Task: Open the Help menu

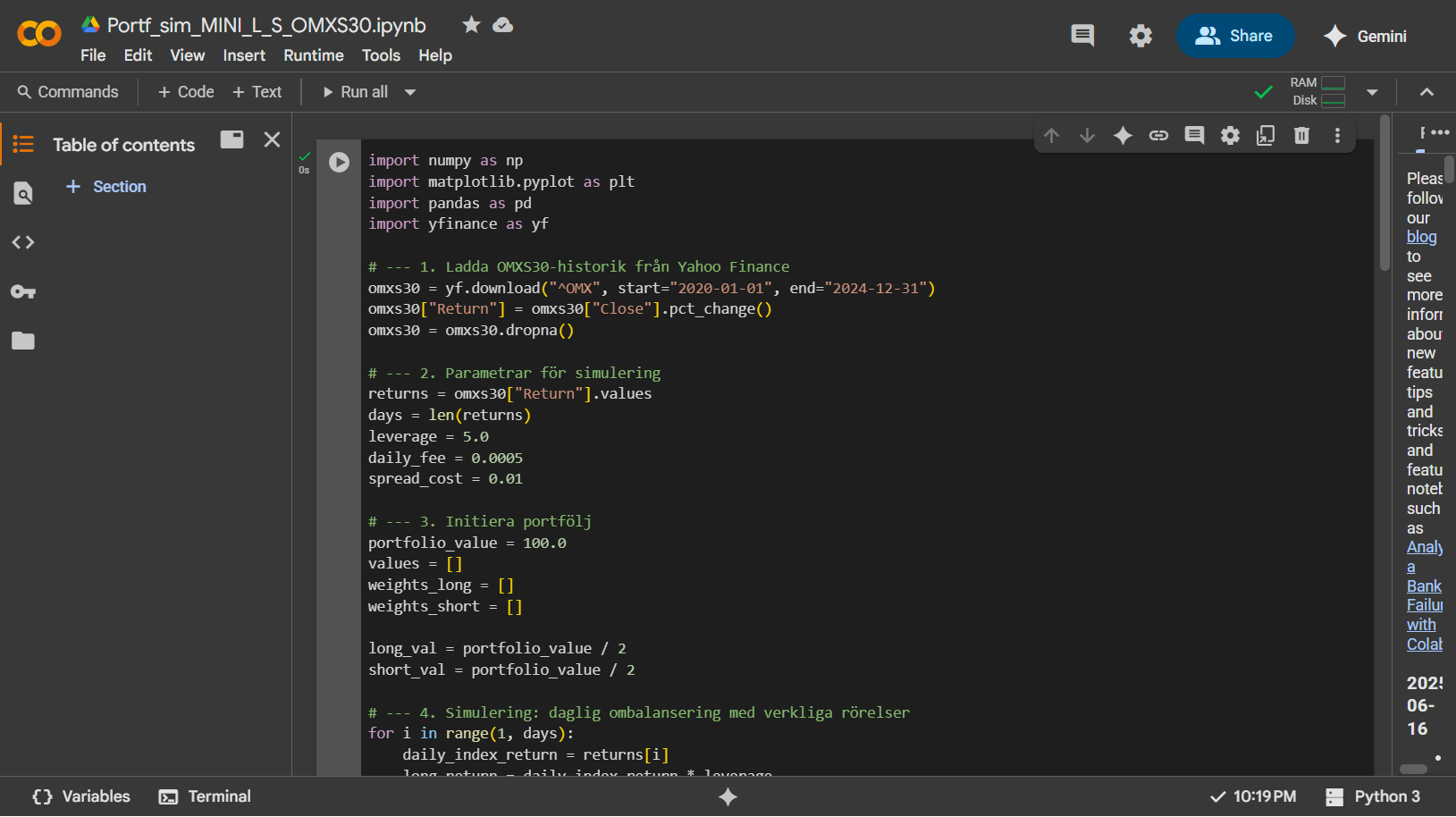Action: pos(435,55)
